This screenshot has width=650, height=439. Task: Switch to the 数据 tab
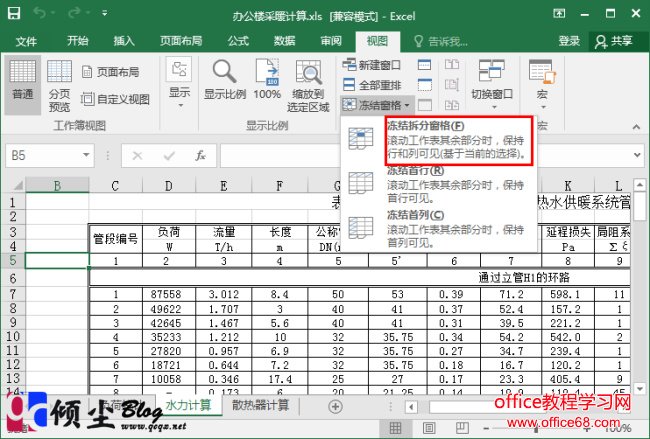pos(284,41)
